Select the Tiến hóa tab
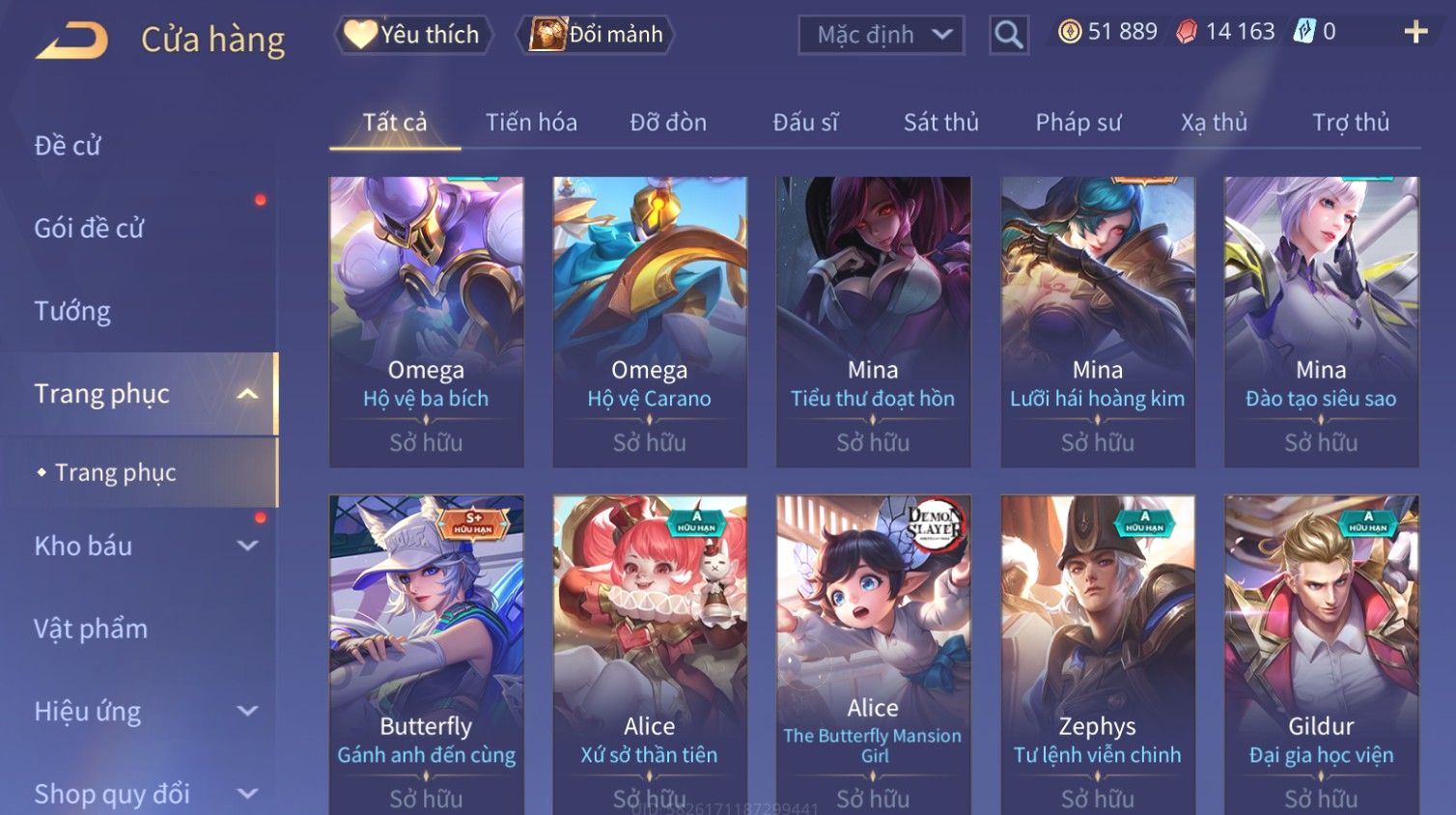This screenshot has height=815, width=1456. point(531,123)
